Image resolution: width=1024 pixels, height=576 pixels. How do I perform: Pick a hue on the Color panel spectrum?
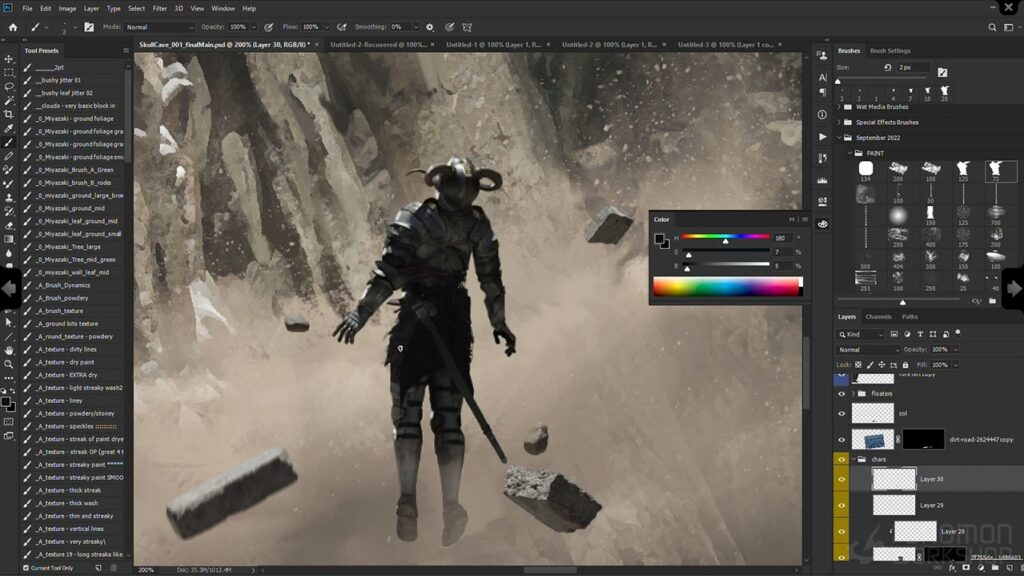[726, 287]
